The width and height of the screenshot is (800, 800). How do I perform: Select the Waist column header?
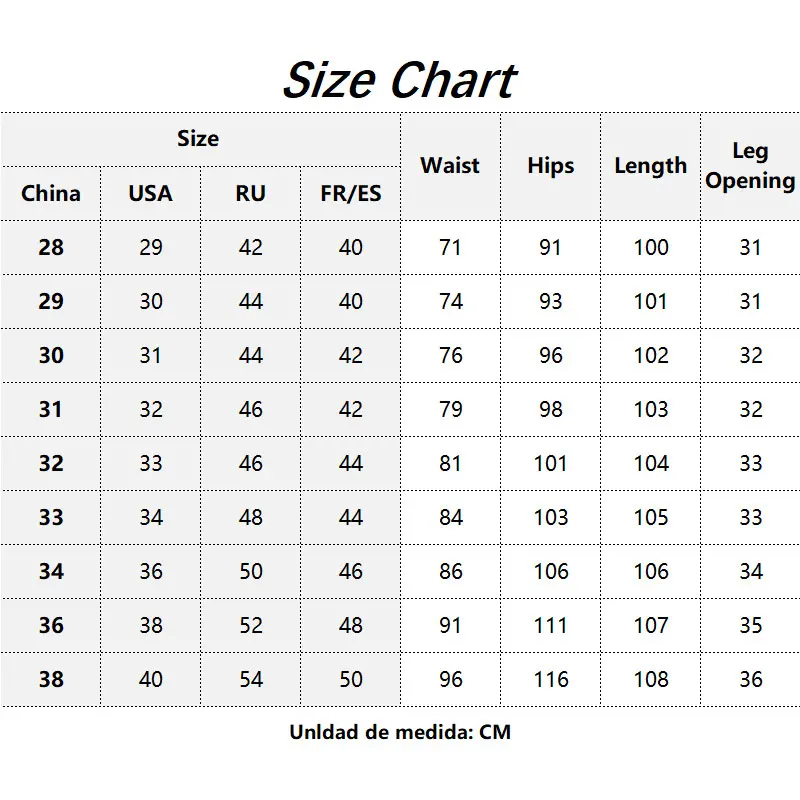tap(450, 166)
